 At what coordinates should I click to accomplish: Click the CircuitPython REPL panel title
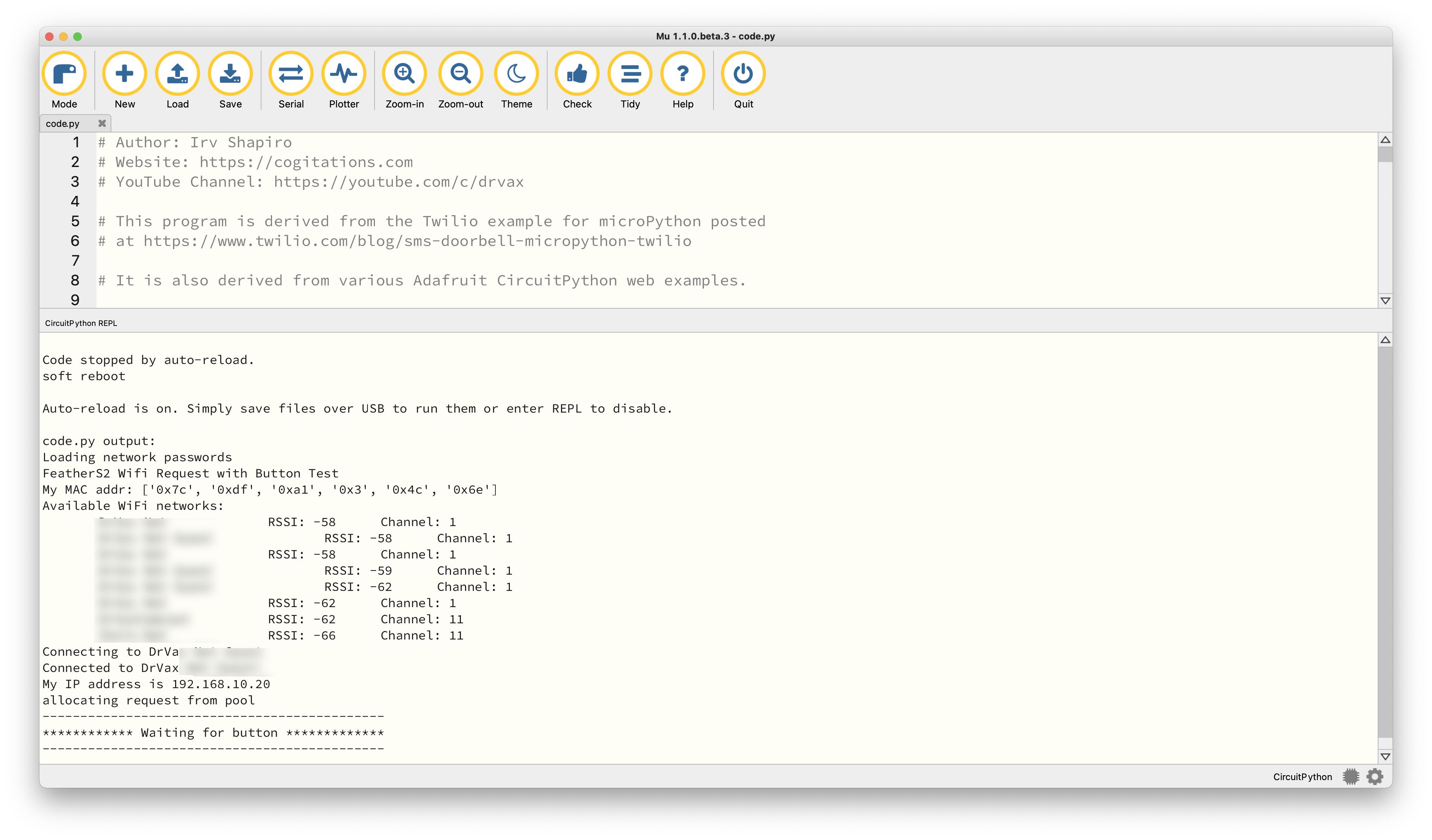(x=81, y=323)
